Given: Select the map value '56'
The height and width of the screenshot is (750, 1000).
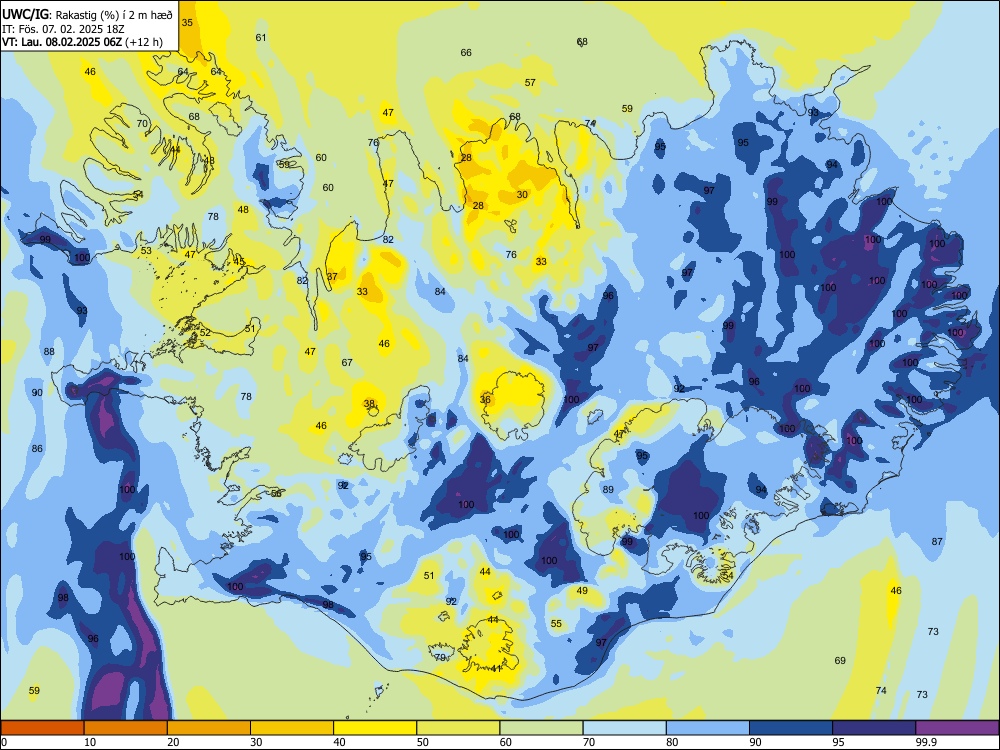Looking at the screenshot, I should (276, 494).
